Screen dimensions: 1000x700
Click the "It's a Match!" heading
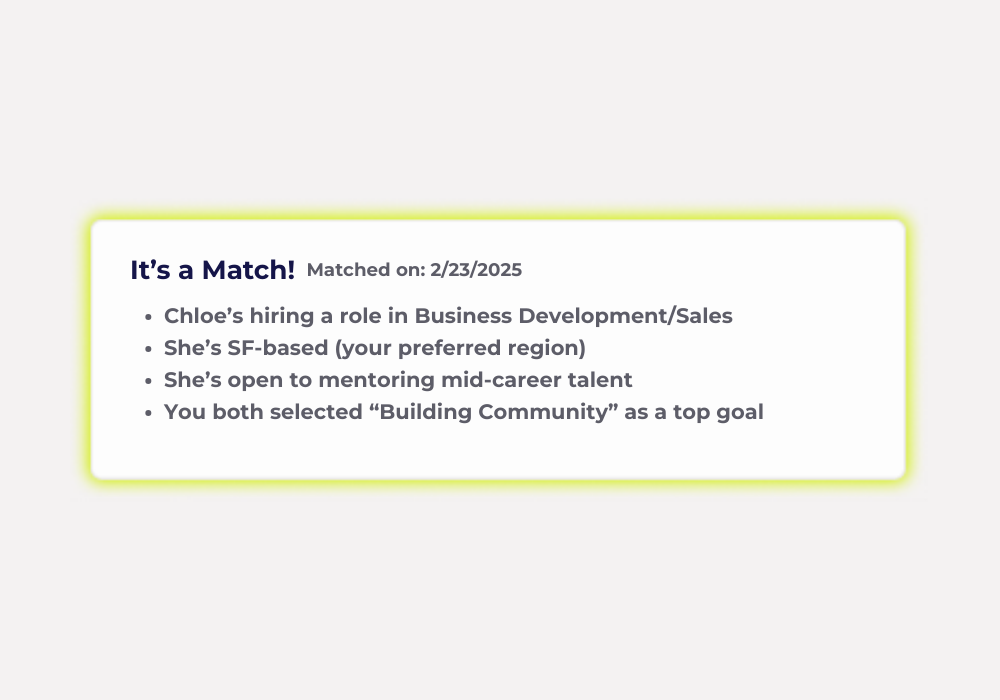(212, 270)
